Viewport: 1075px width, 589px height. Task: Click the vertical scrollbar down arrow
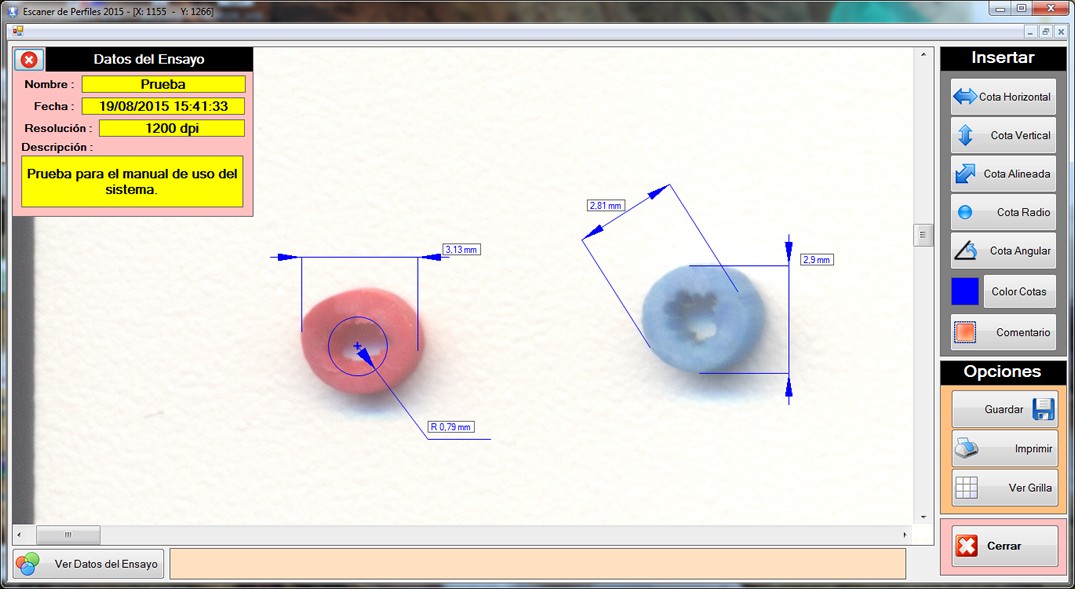click(x=923, y=517)
